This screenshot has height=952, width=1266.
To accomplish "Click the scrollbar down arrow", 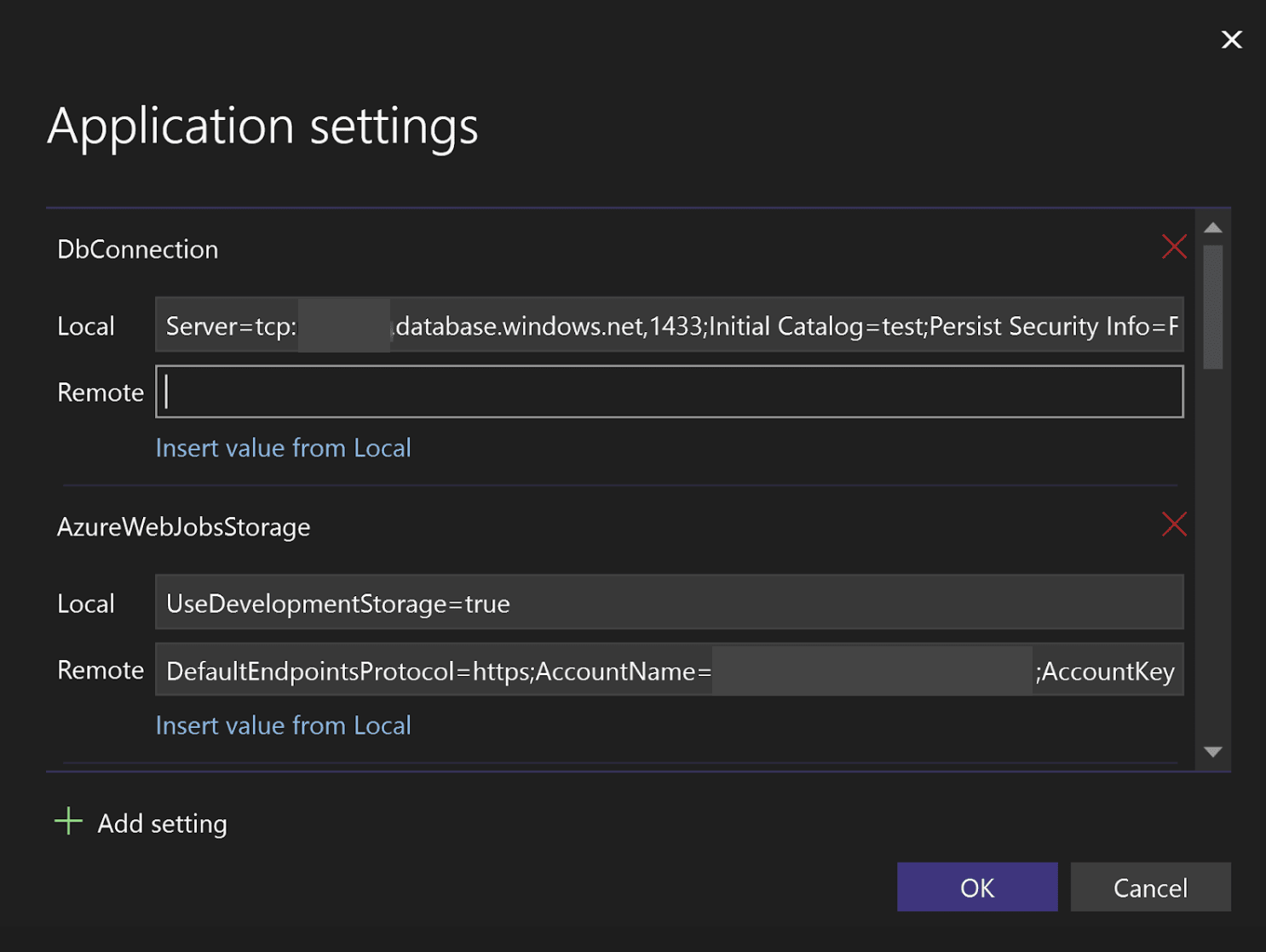I will pos(1215,751).
